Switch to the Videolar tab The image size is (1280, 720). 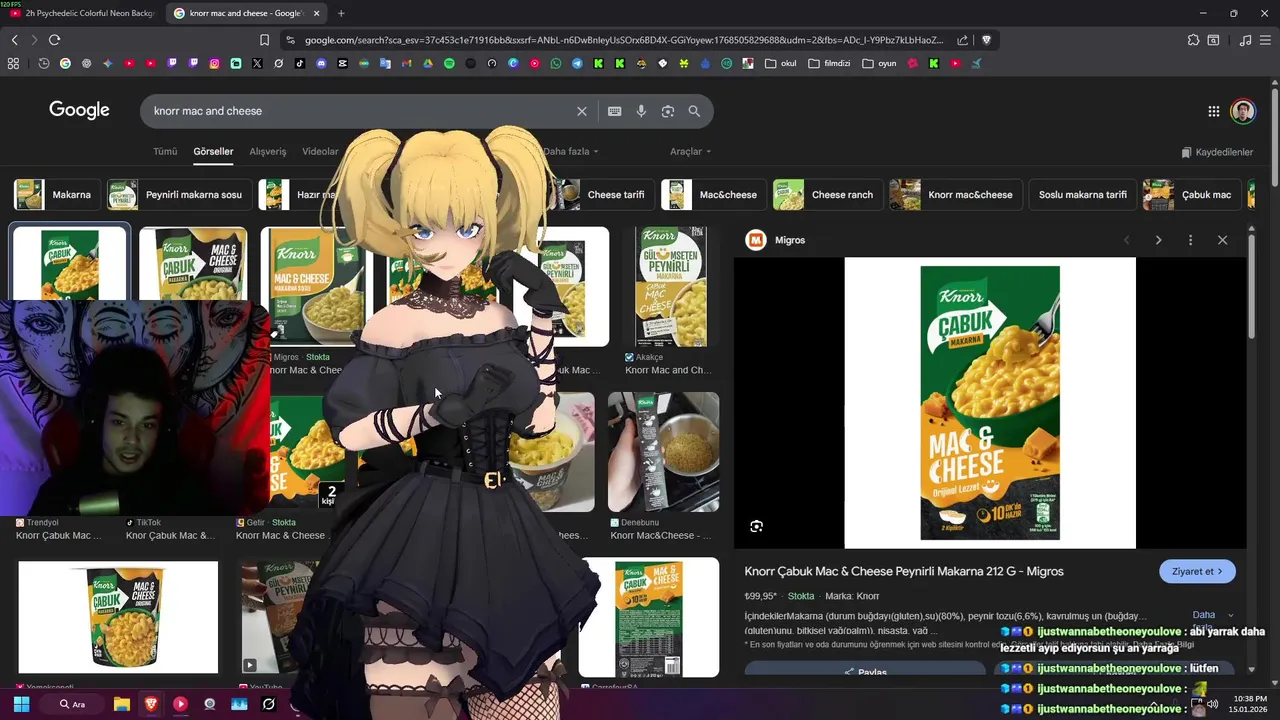tap(320, 152)
